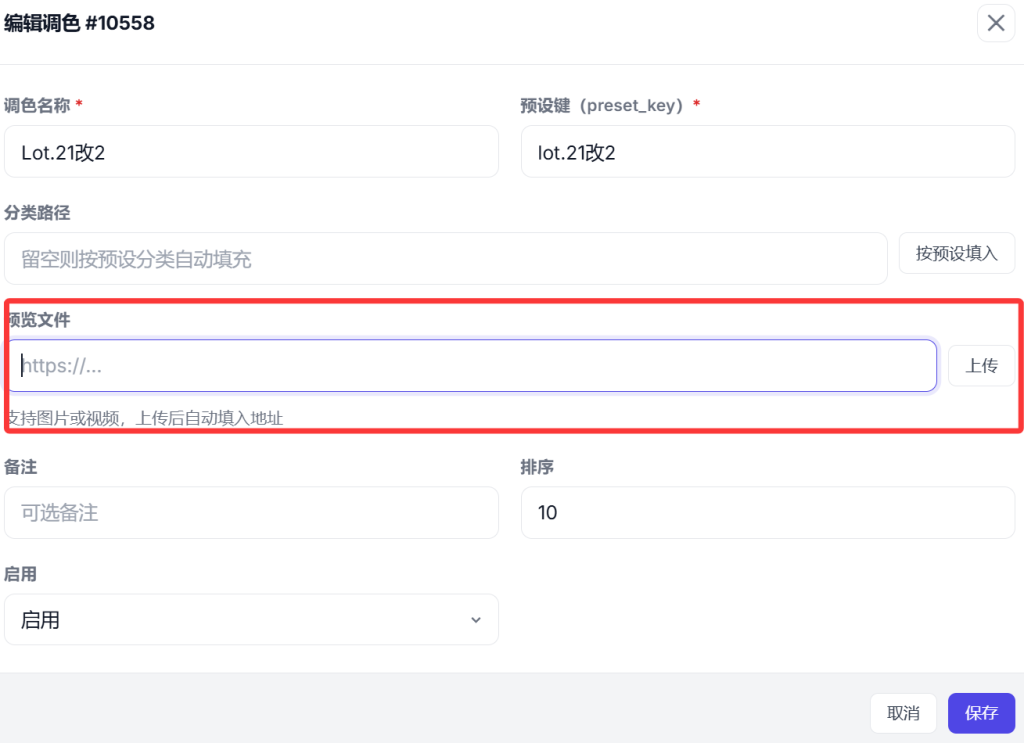Focus the 备注 optional notes field
The height and width of the screenshot is (743, 1024).
tap(251, 513)
